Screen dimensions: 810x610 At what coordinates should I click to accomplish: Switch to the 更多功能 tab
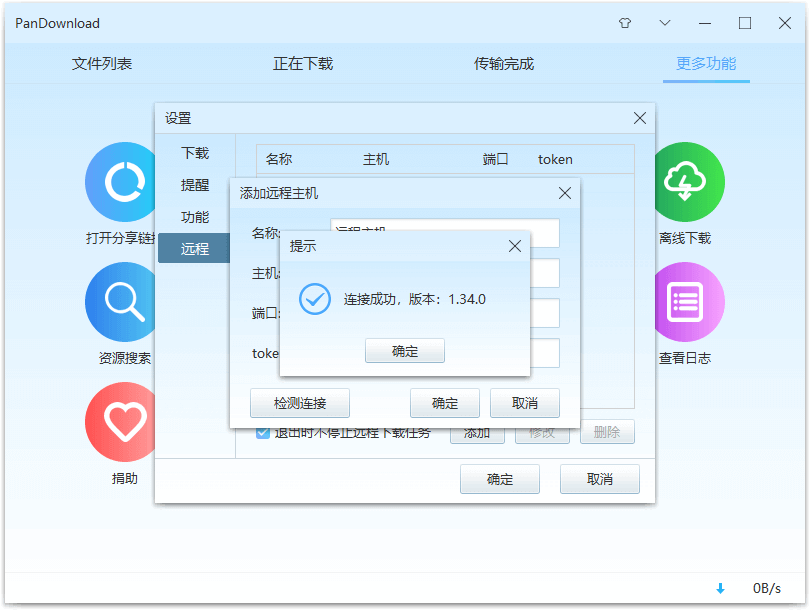click(706, 64)
